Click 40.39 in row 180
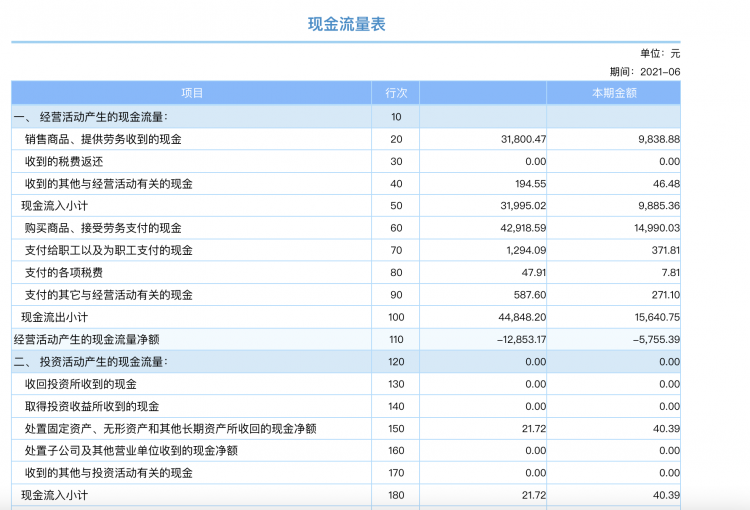Viewport: 750px width, 510px height. (x=666, y=495)
